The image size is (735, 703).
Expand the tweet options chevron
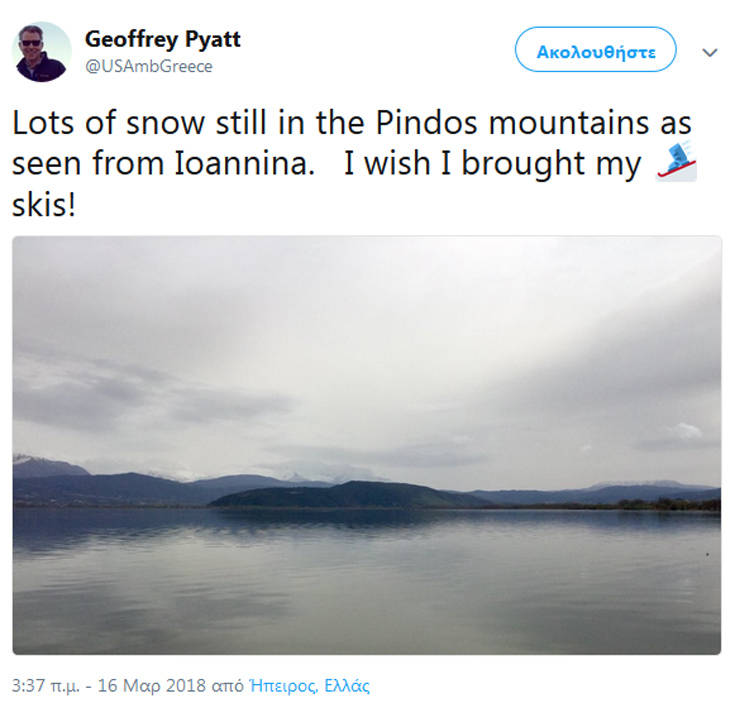click(710, 53)
